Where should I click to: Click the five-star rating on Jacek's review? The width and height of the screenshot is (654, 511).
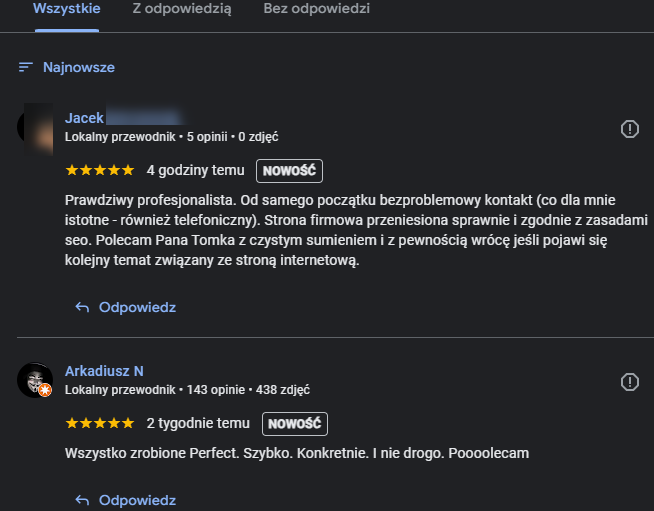[100, 170]
